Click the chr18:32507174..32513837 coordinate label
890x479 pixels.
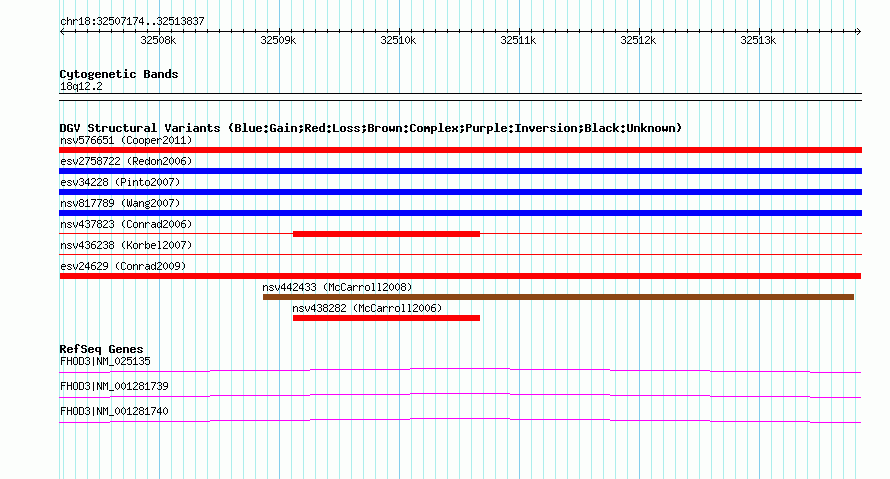tap(132, 22)
